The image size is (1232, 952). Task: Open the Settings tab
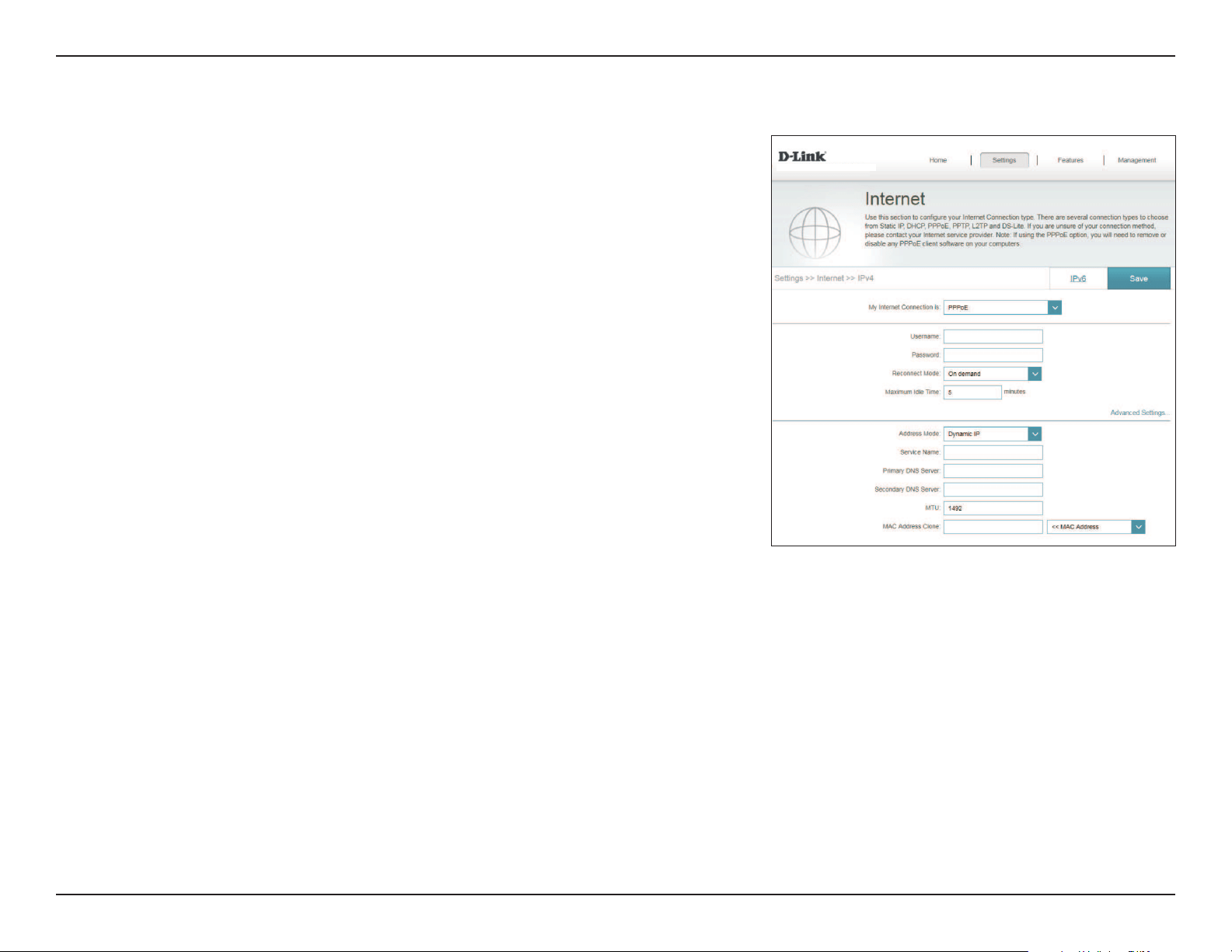[x=1004, y=160]
